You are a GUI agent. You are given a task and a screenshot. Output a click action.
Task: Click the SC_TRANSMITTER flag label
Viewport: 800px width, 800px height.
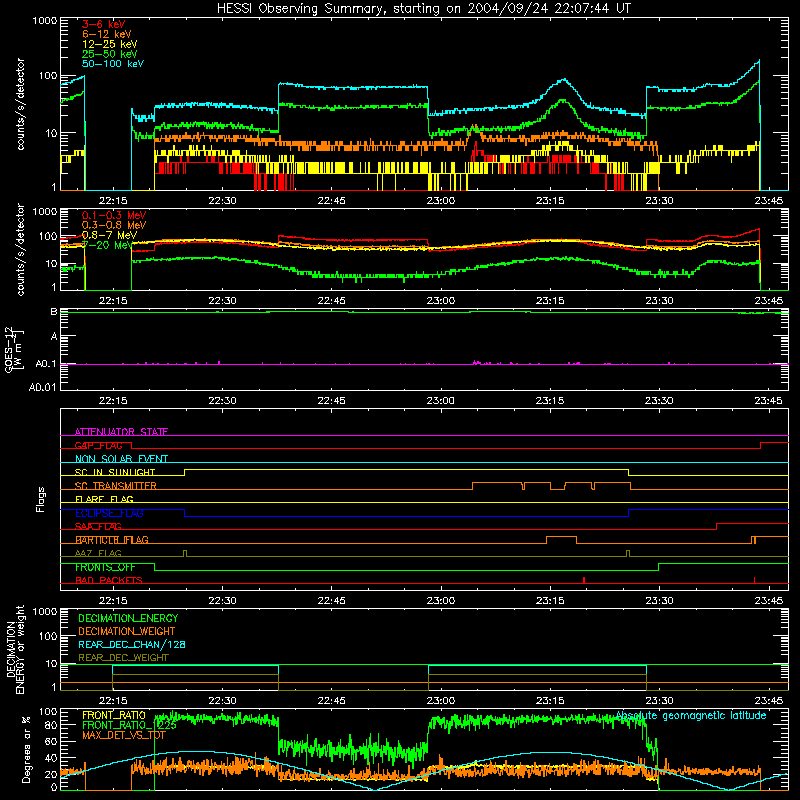click(116, 485)
